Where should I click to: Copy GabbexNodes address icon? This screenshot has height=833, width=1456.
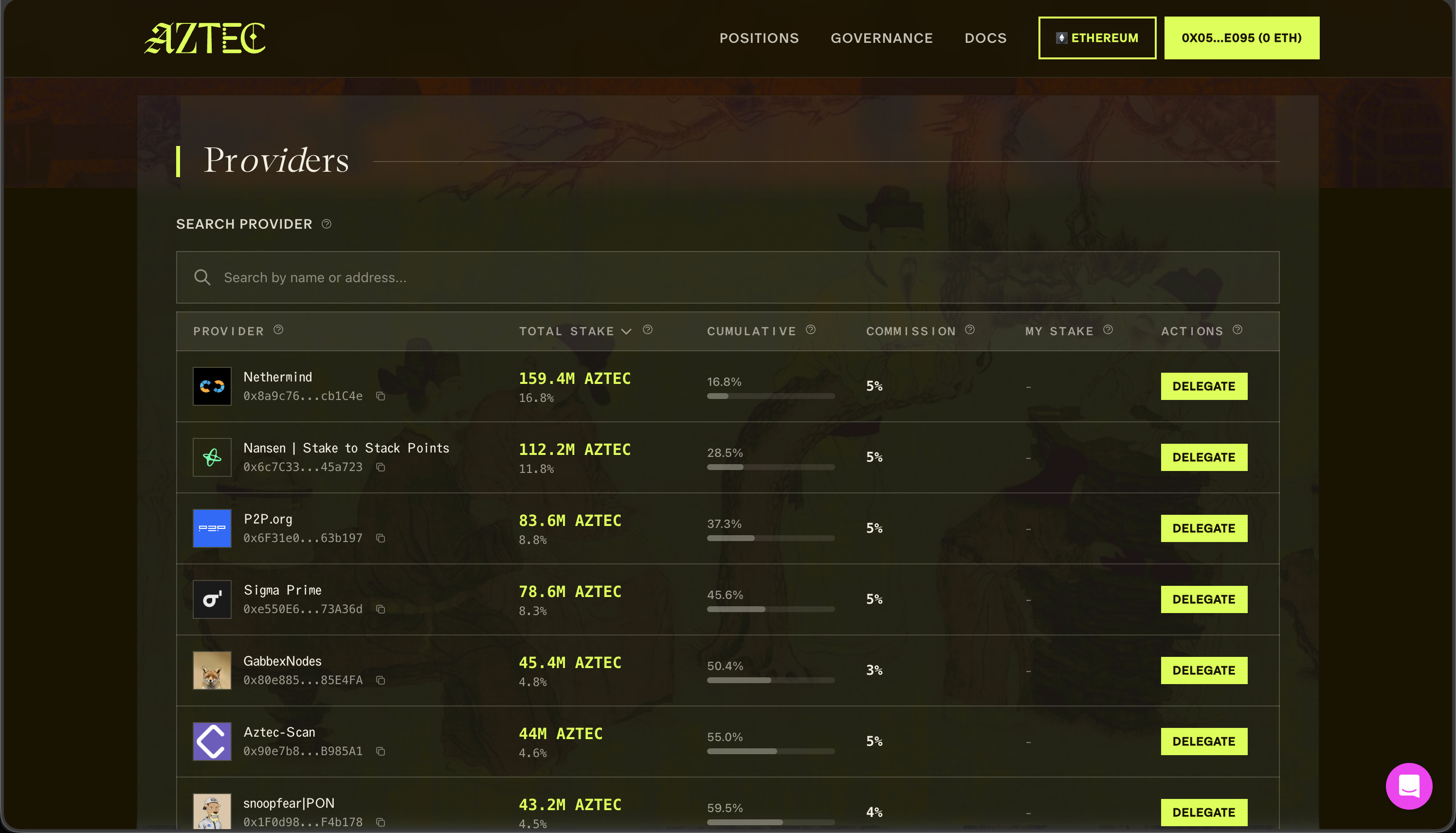[381, 680]
